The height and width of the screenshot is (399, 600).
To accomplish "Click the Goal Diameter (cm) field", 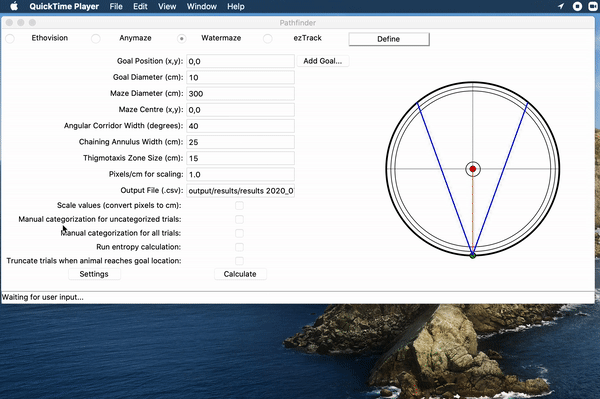I will [240, 77].
